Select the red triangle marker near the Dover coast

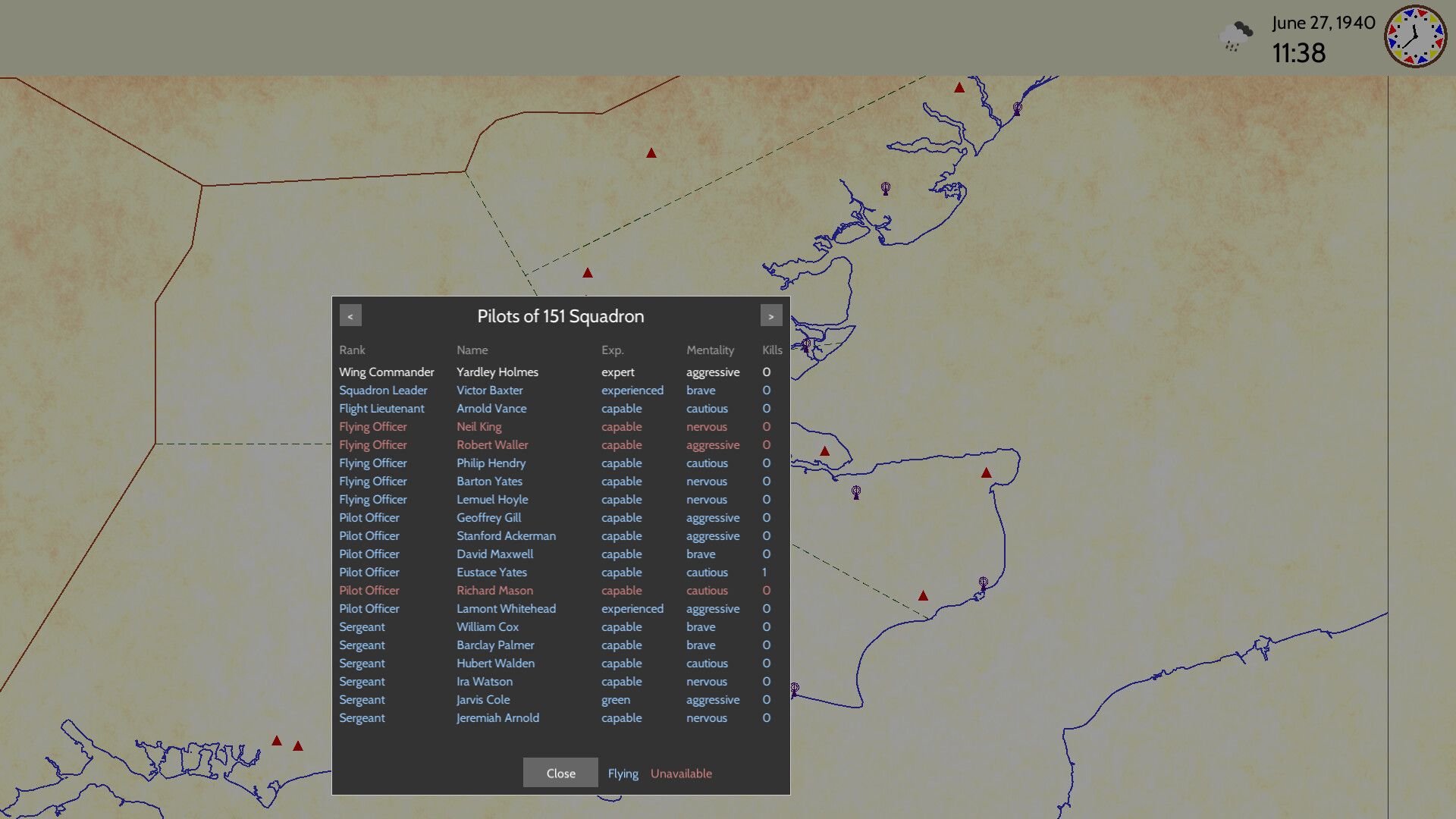pos(923,596)
